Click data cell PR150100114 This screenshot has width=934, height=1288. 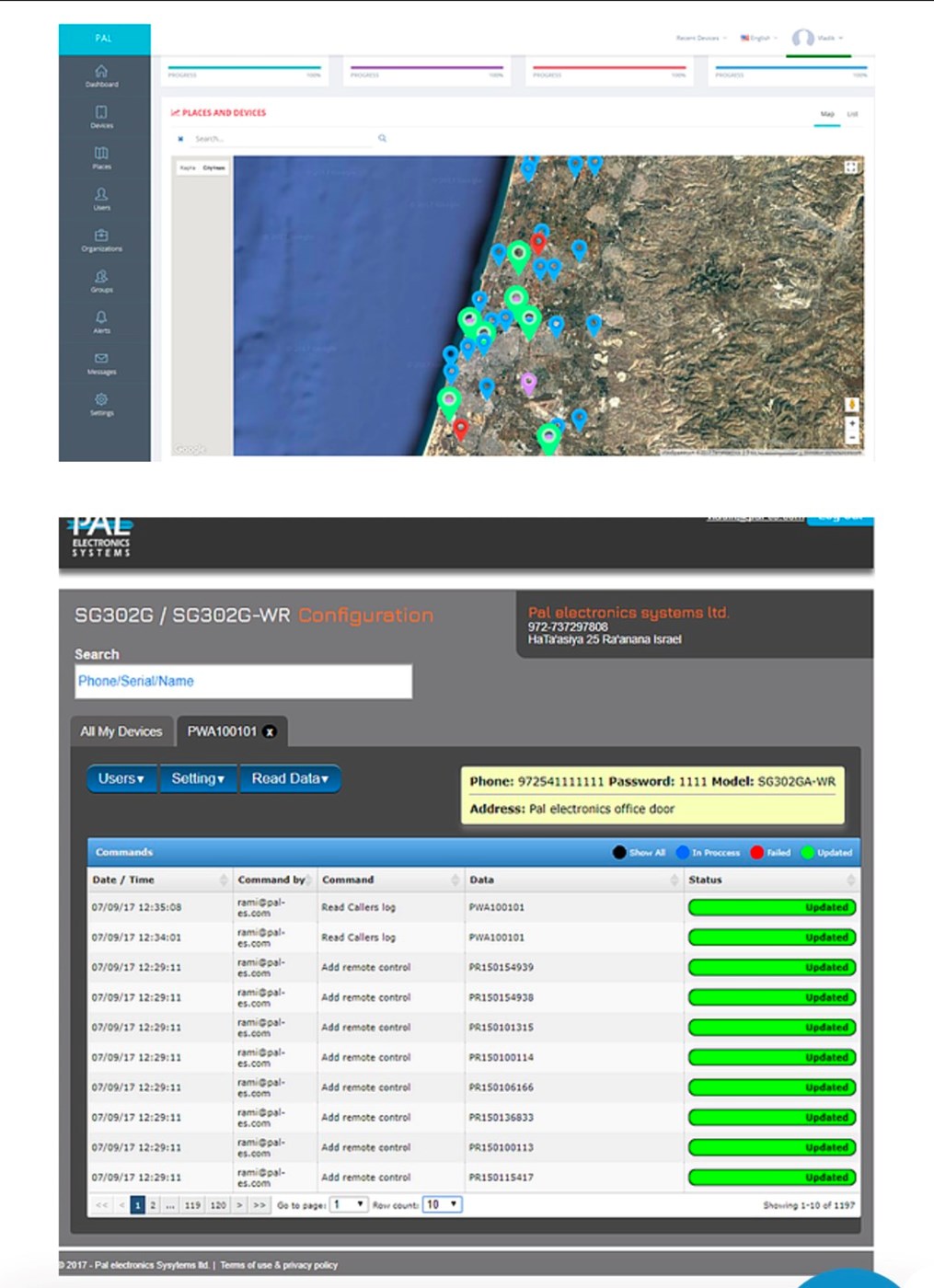tap(502, 1058)
